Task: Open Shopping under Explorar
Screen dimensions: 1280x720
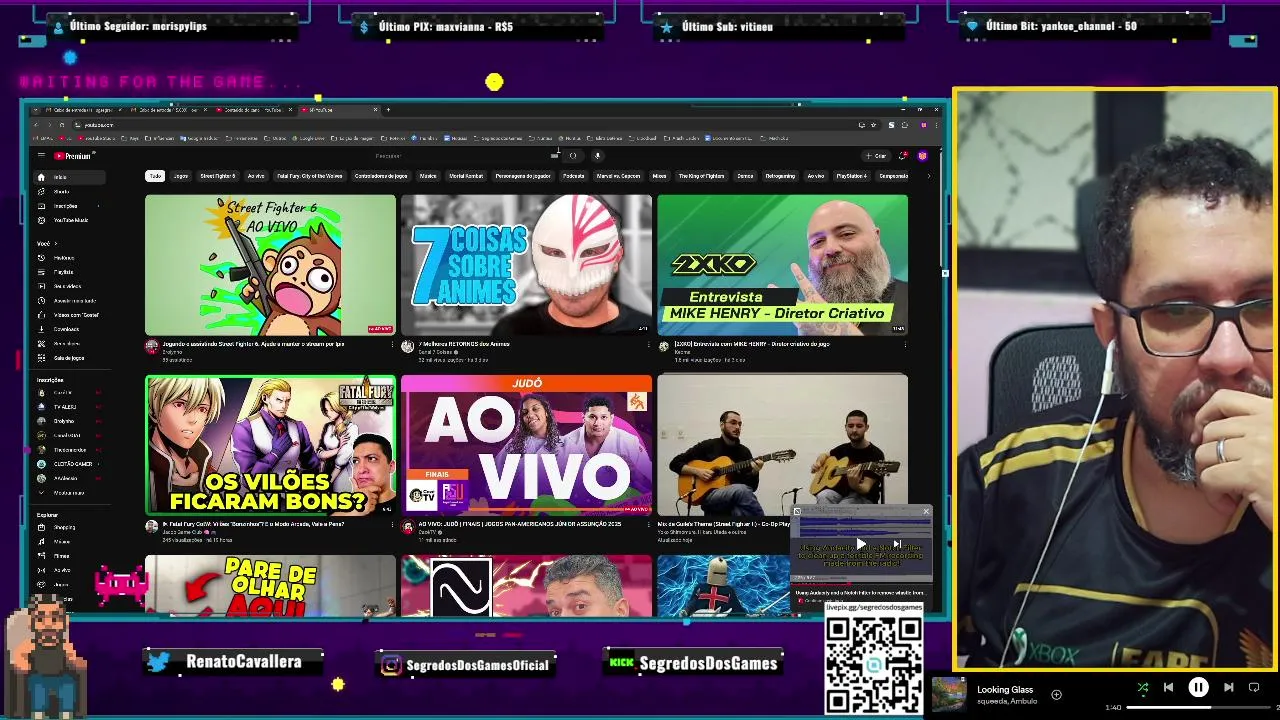Action: click(x=70, y=527)
